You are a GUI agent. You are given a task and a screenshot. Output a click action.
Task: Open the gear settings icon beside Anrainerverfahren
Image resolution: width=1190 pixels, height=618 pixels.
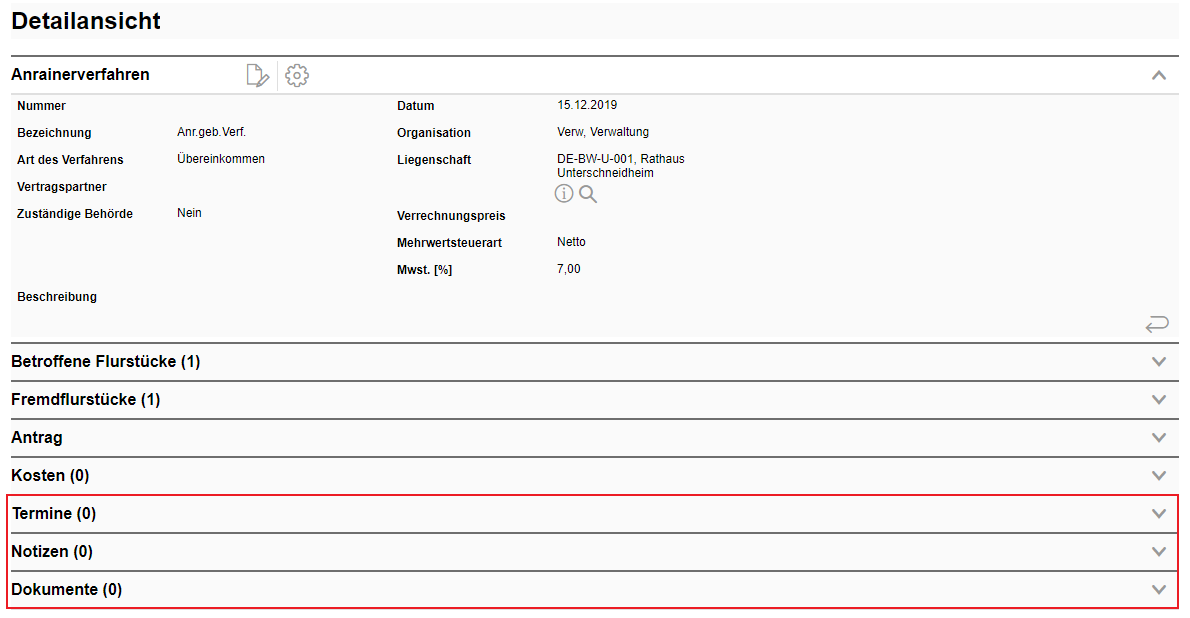click(297, 75)
